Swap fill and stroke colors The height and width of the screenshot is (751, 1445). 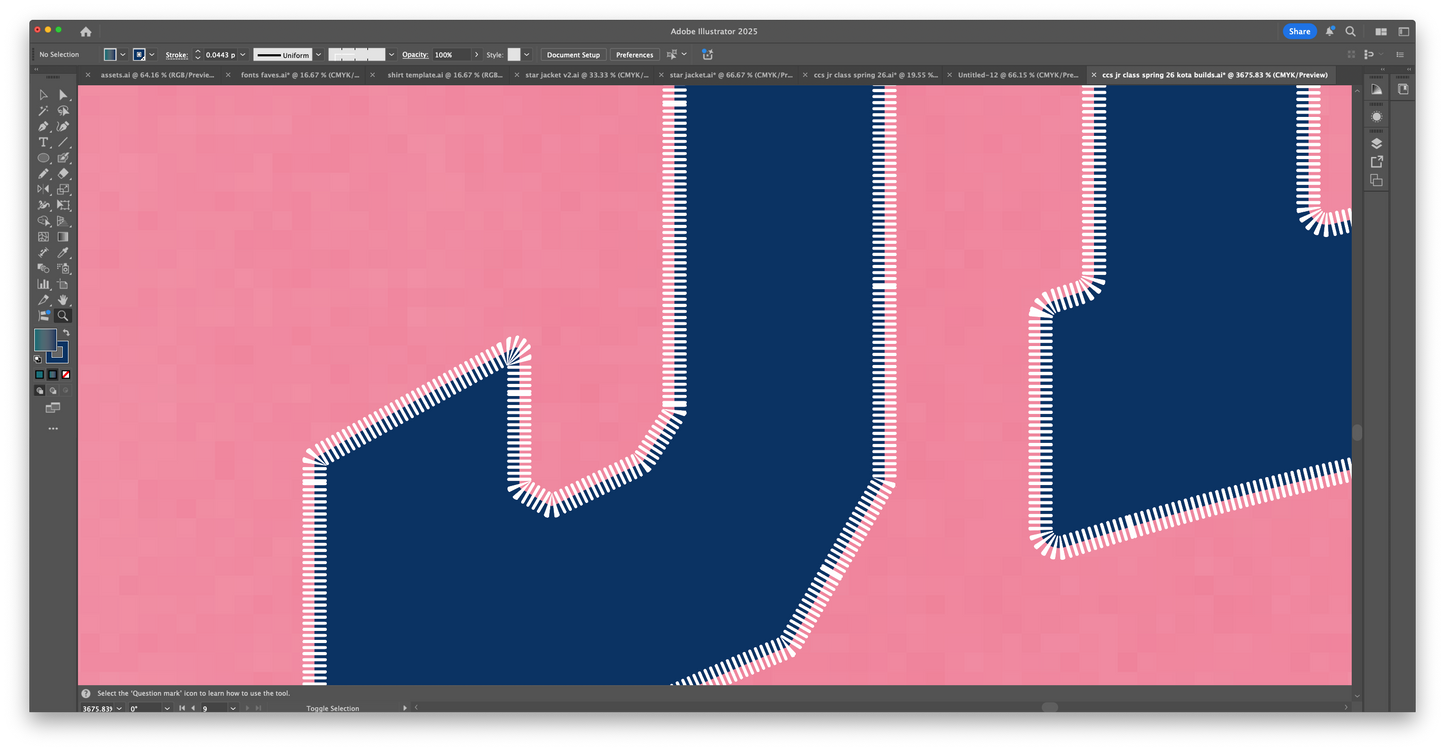click(66, 333)
